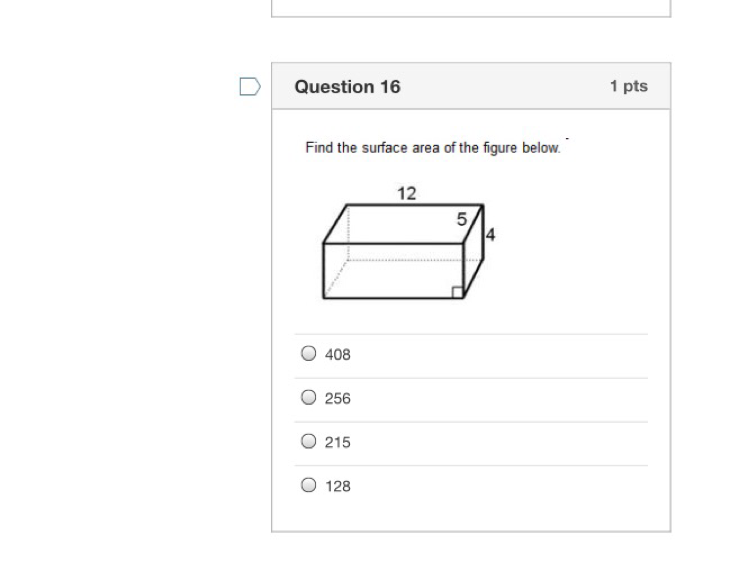
Task: Click the 'Question 16' heading
Action: [347, 87]
